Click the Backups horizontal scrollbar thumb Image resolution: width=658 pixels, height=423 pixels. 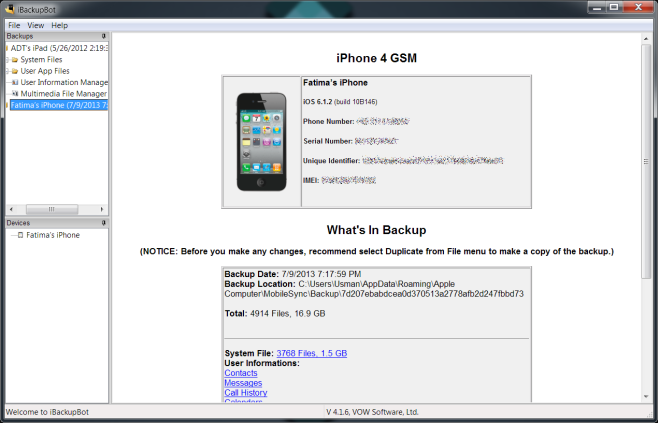pyautogui.click(x=52, y=209)
